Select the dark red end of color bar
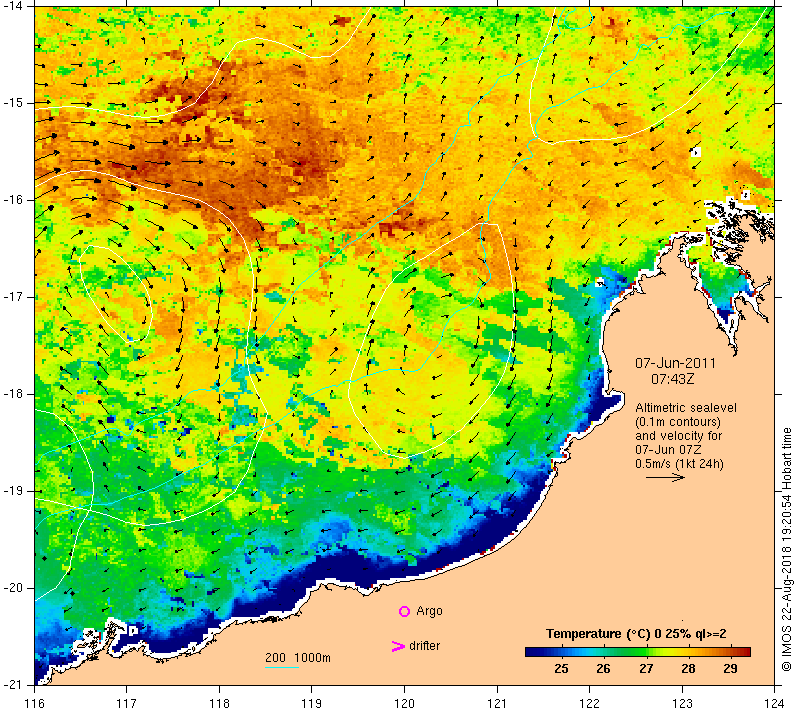 pyautogui.click(x=745, y=652)
